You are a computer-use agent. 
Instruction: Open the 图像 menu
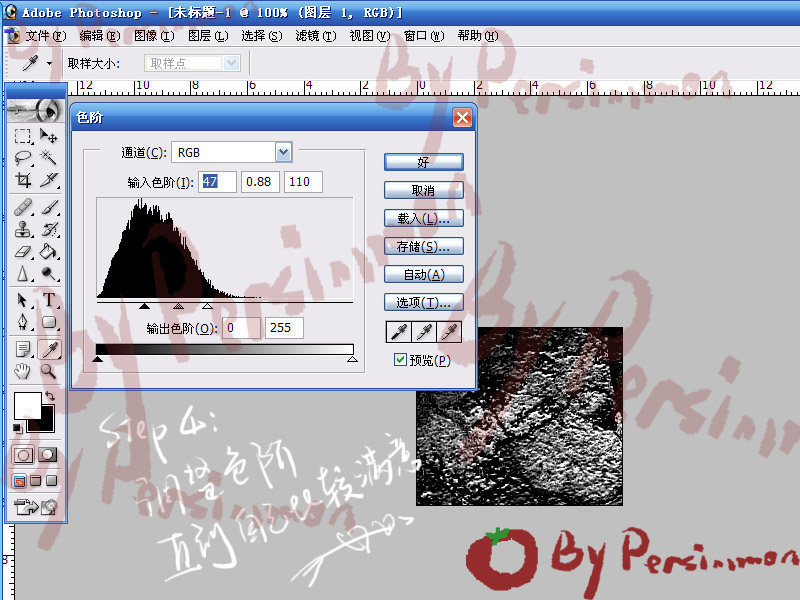coord(154,36)
